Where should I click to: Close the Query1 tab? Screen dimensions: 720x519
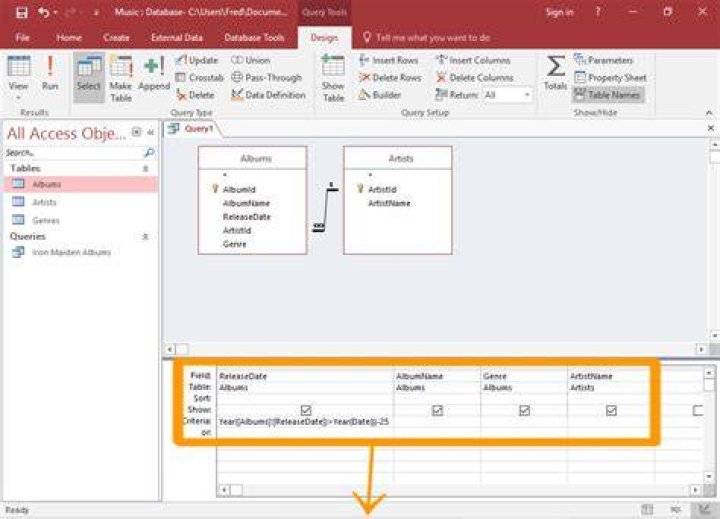click(711, 128)
